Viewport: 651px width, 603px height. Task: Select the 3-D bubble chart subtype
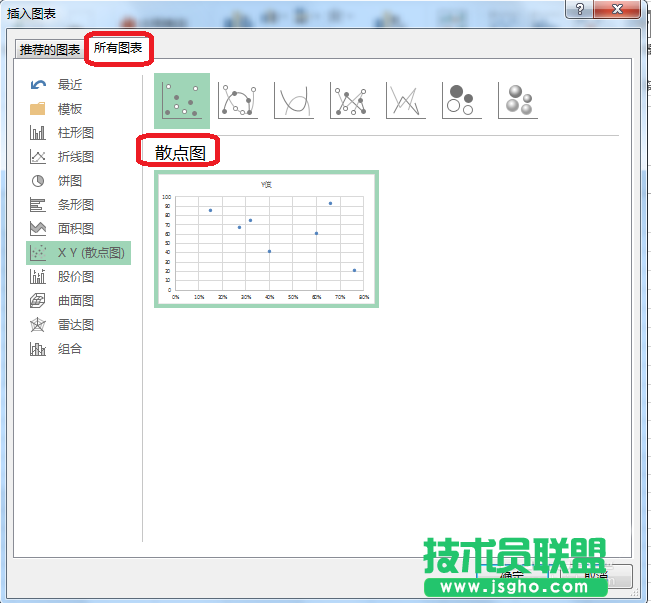coord(518,100)
